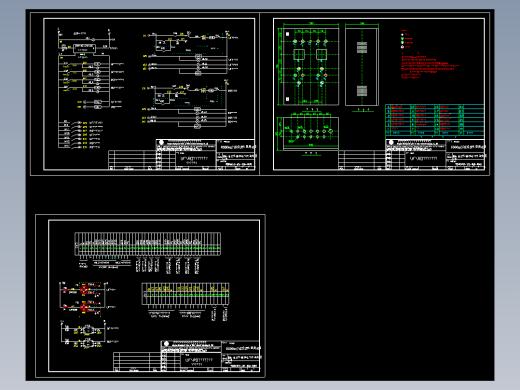This screenshot has width=520, height=390.
Task: Click the red circular symbols in bottom sheet
Action: point(85,298)
